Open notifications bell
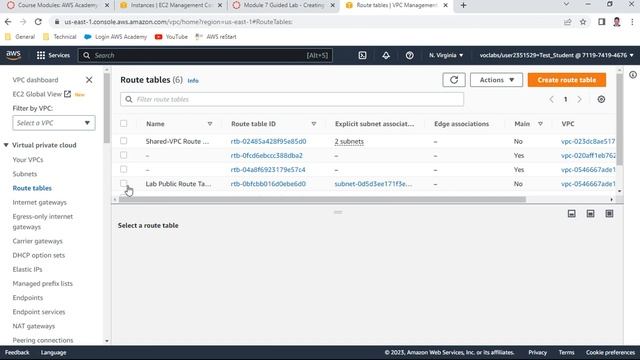The width and height of the screenshot is (640, 360). [x=386, y=55]
